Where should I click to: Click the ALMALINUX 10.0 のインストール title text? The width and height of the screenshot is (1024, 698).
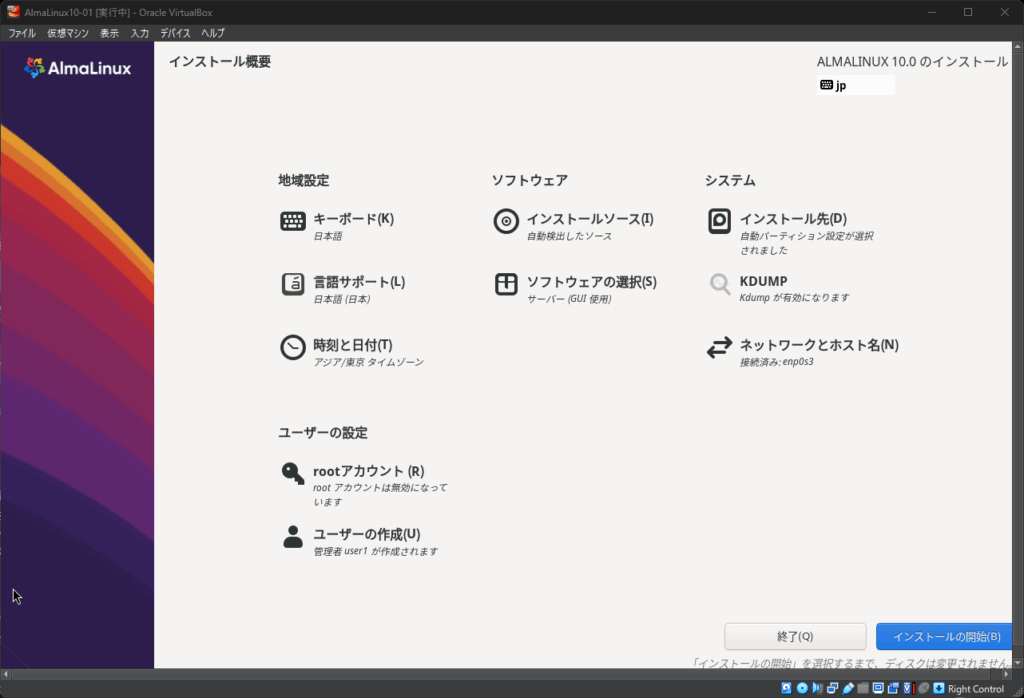912,61
